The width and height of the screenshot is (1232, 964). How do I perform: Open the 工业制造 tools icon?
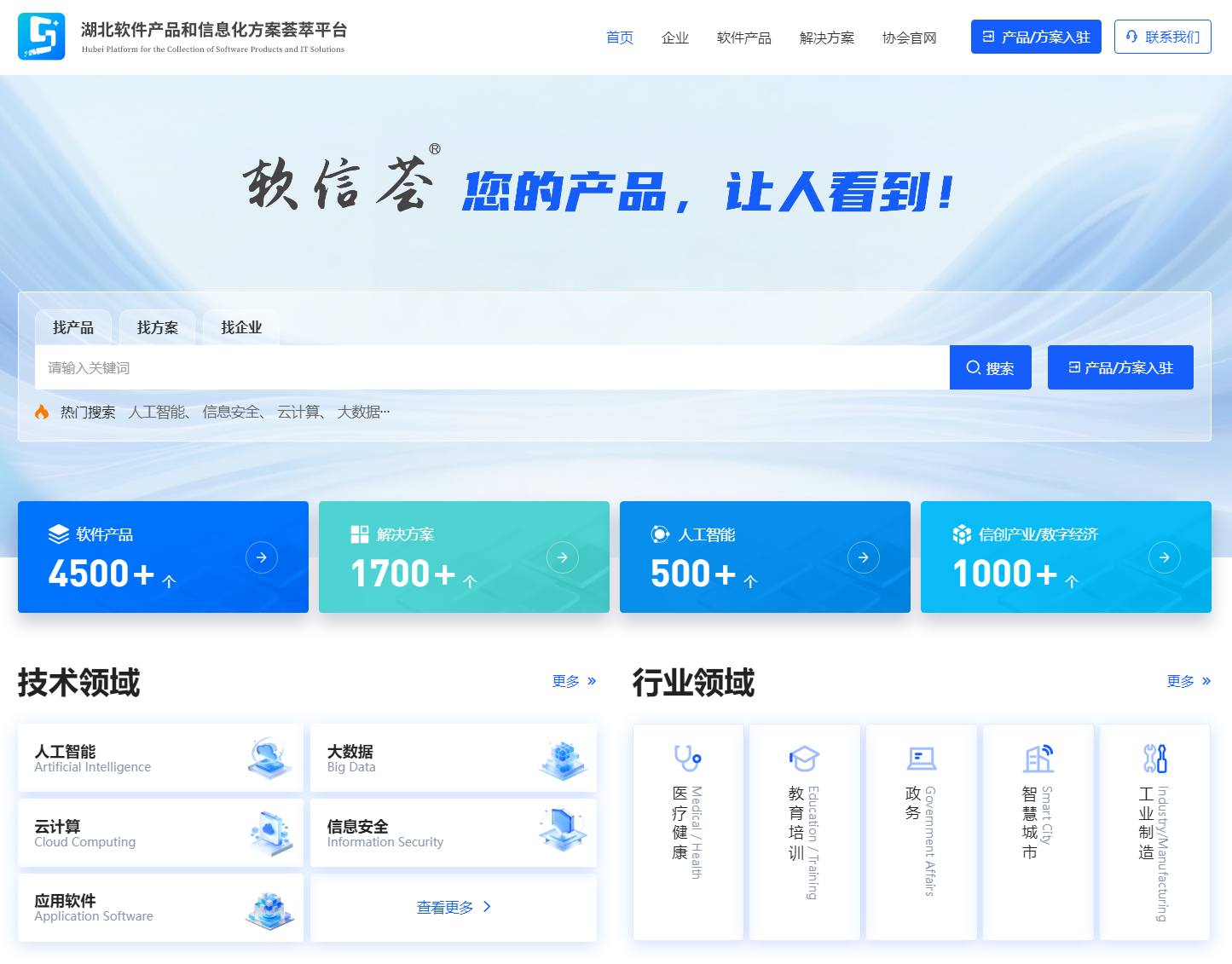(1154, 758)
